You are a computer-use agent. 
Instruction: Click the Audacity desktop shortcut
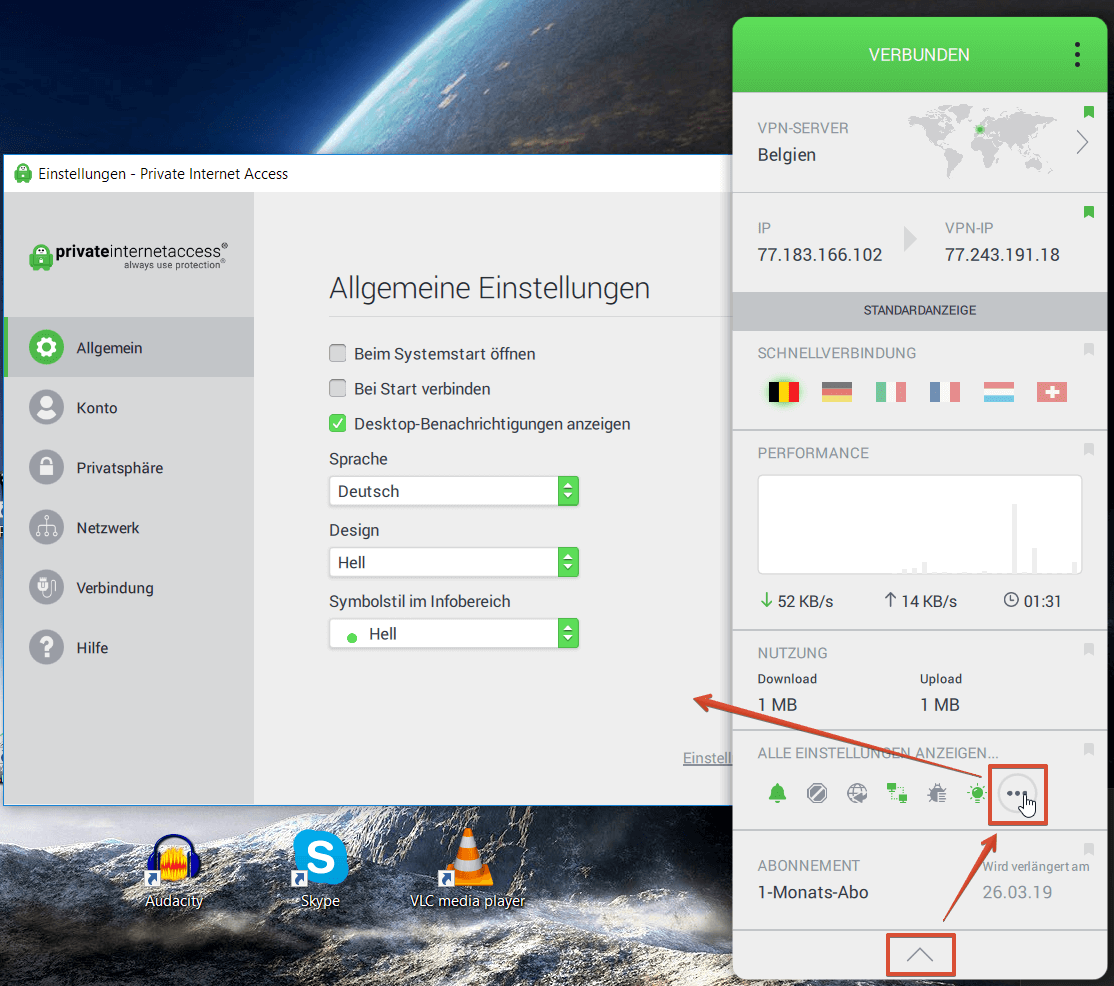pos(174,872)
